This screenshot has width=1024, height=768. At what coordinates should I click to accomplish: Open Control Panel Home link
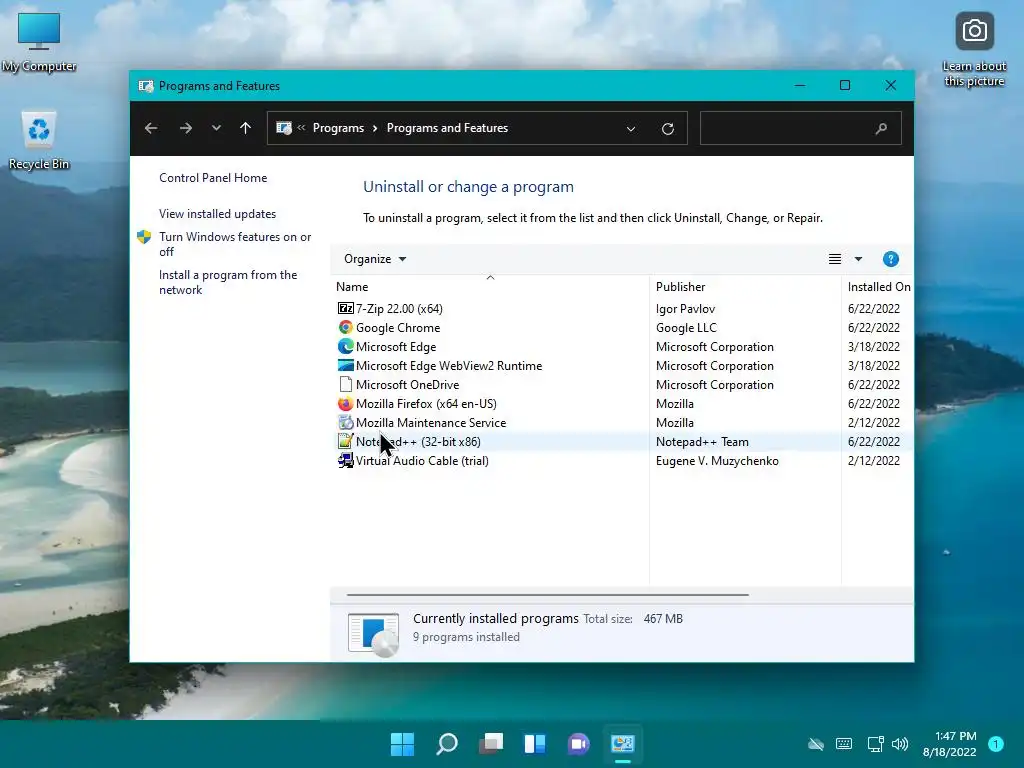click(x=213, y=178)
